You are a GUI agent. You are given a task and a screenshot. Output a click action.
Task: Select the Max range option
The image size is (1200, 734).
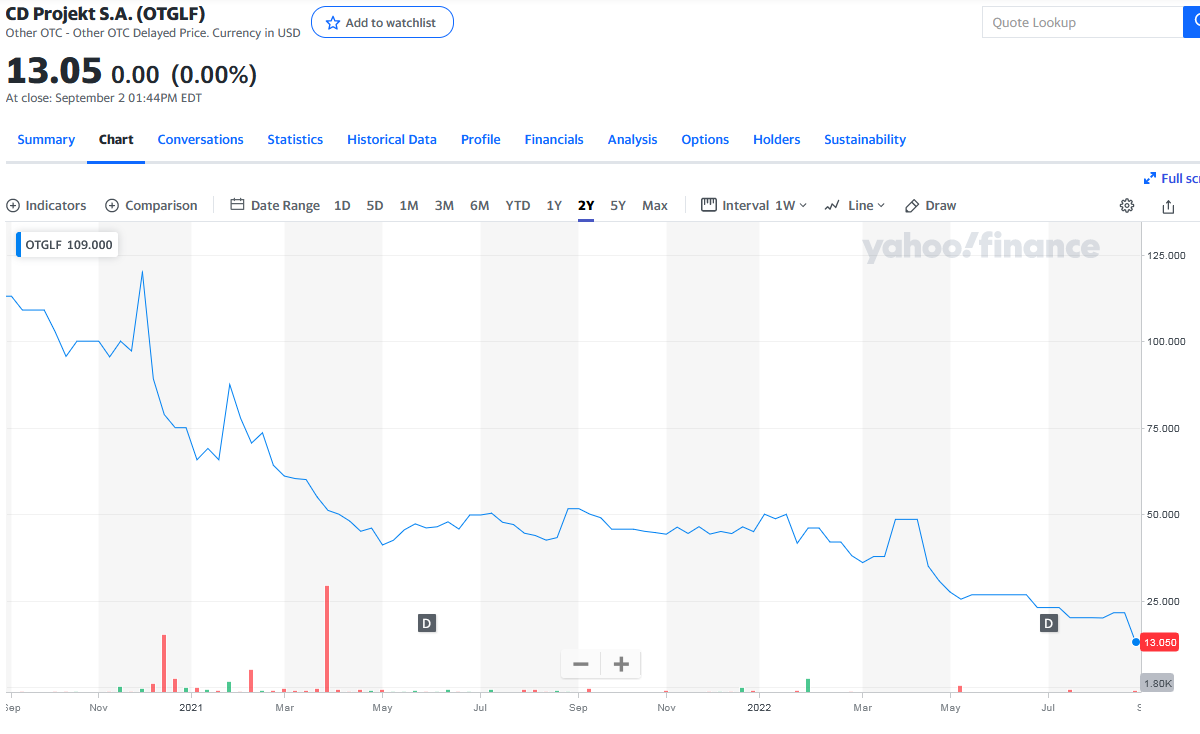pyautogui.click(x=655, y=206)
